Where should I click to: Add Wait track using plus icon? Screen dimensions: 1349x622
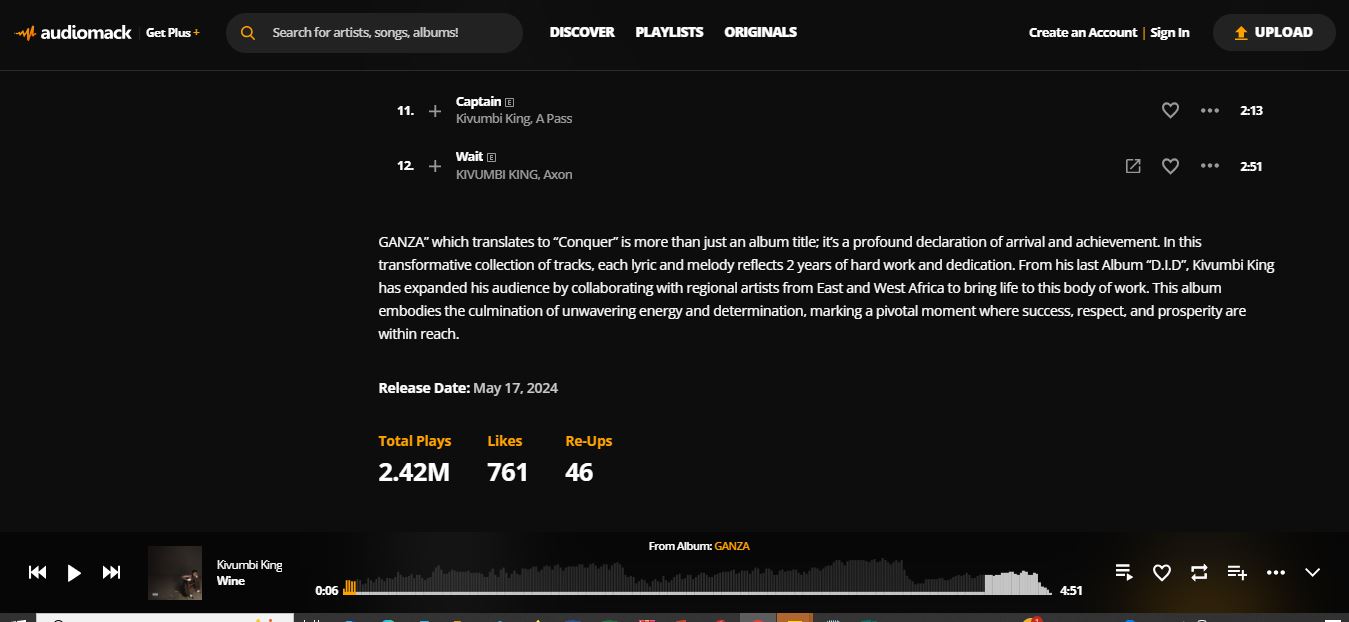[x=435, y=166]
